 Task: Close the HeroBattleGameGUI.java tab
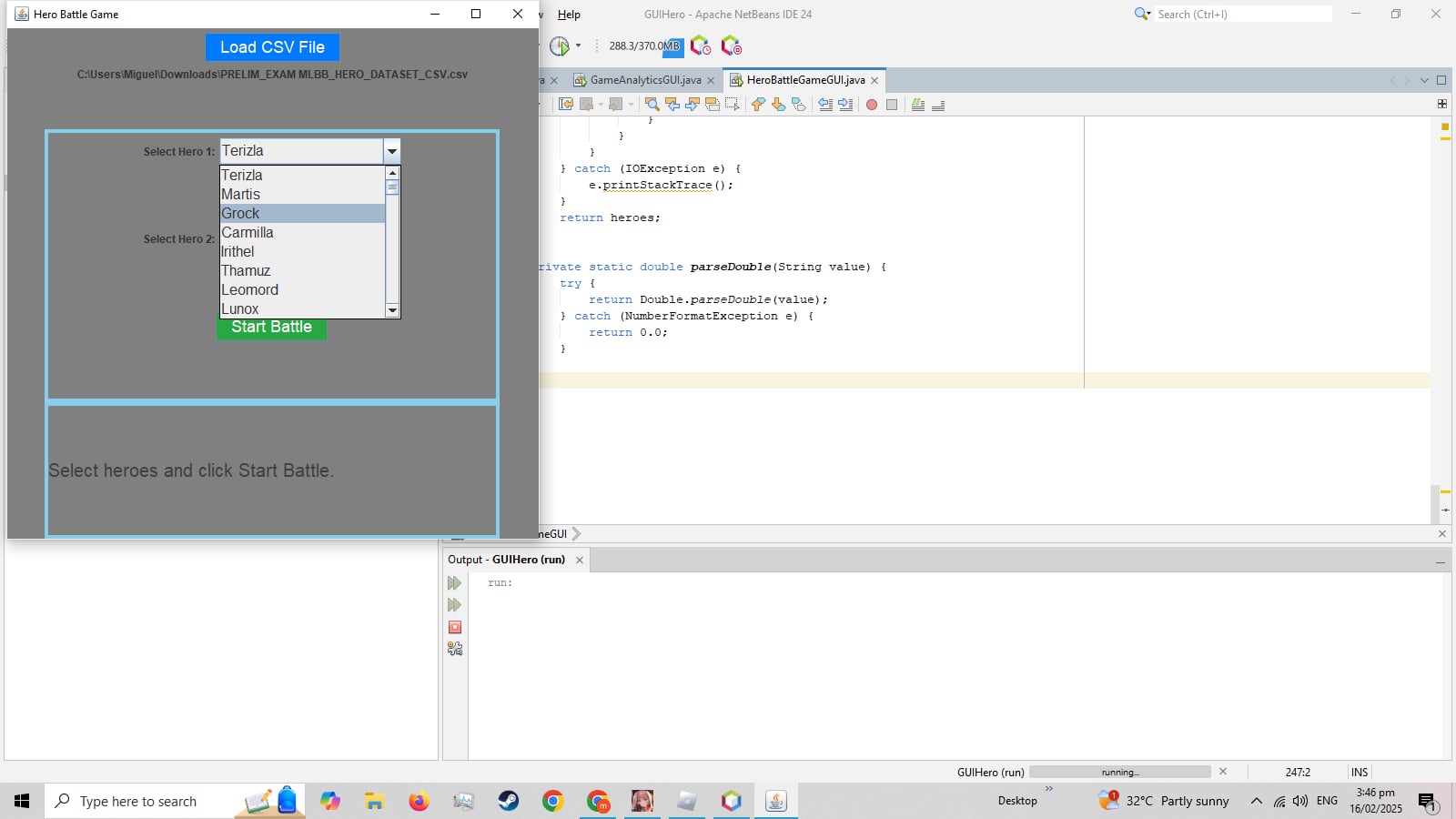pos(875,80)
